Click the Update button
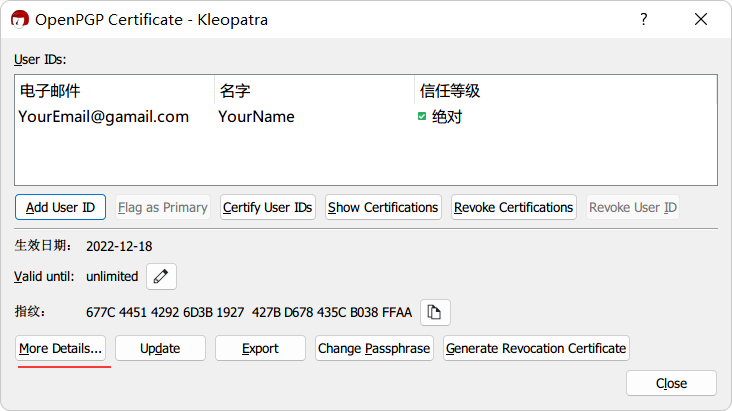Screen dimensions: 732x411 [x=160, y=348]
